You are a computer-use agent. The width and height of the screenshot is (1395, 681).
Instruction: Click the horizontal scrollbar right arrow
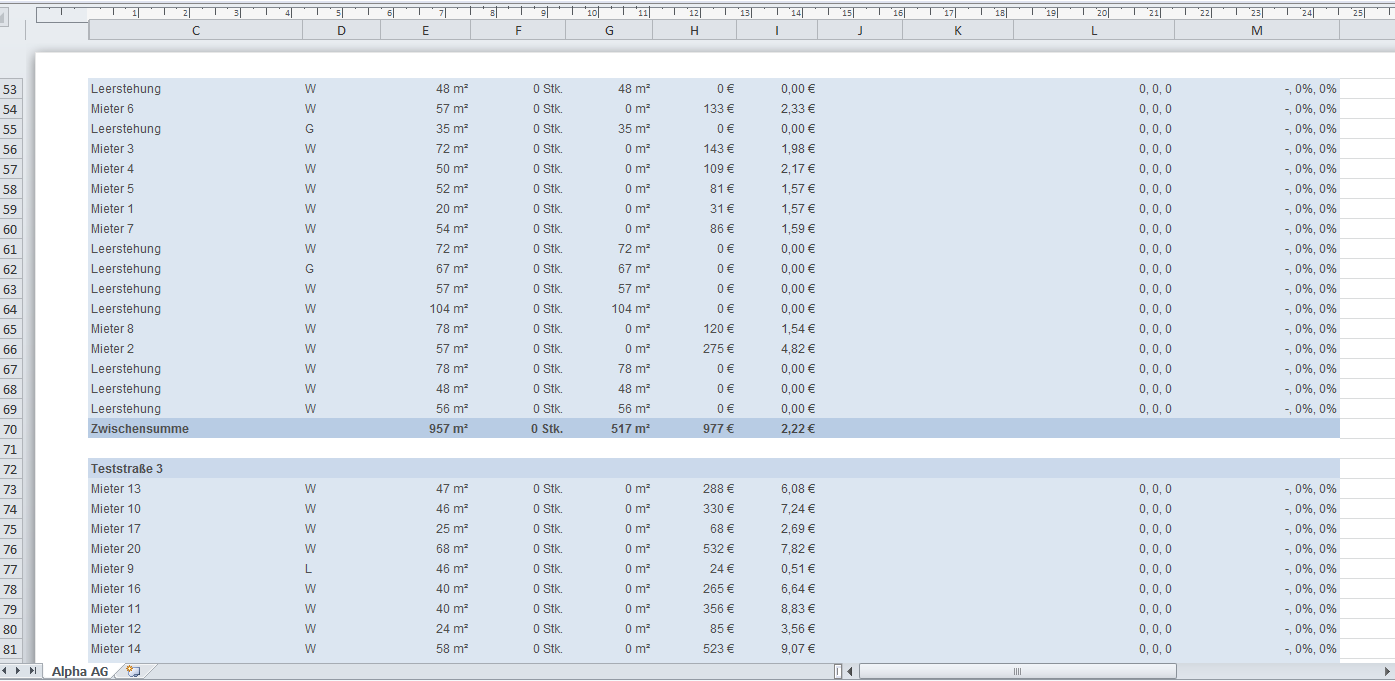click(x=1386, y=671)
